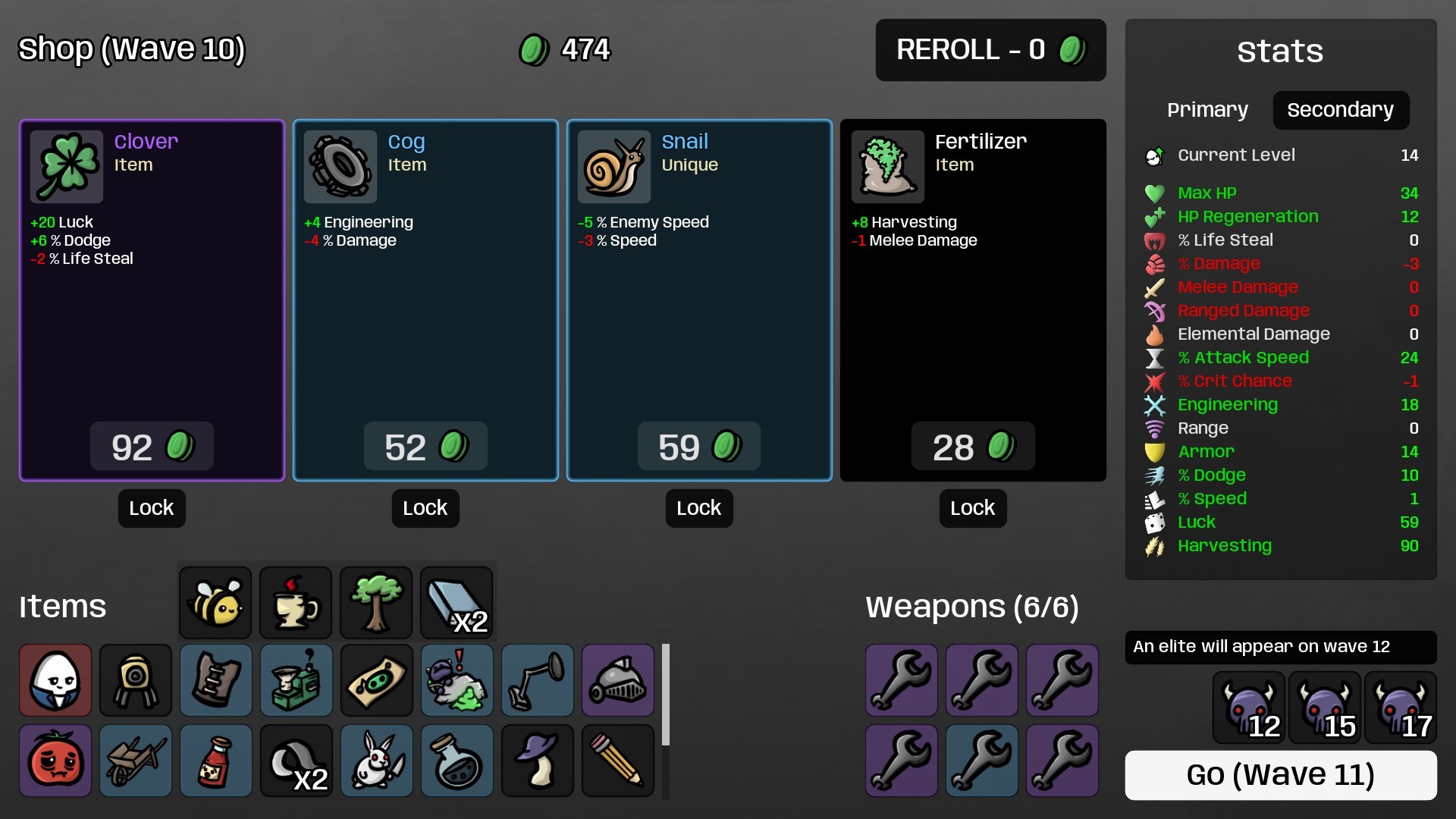This screenshot has width=1456, height=819.
Task: Click the items list scrollbar
Action: click(x=666, y=695)
